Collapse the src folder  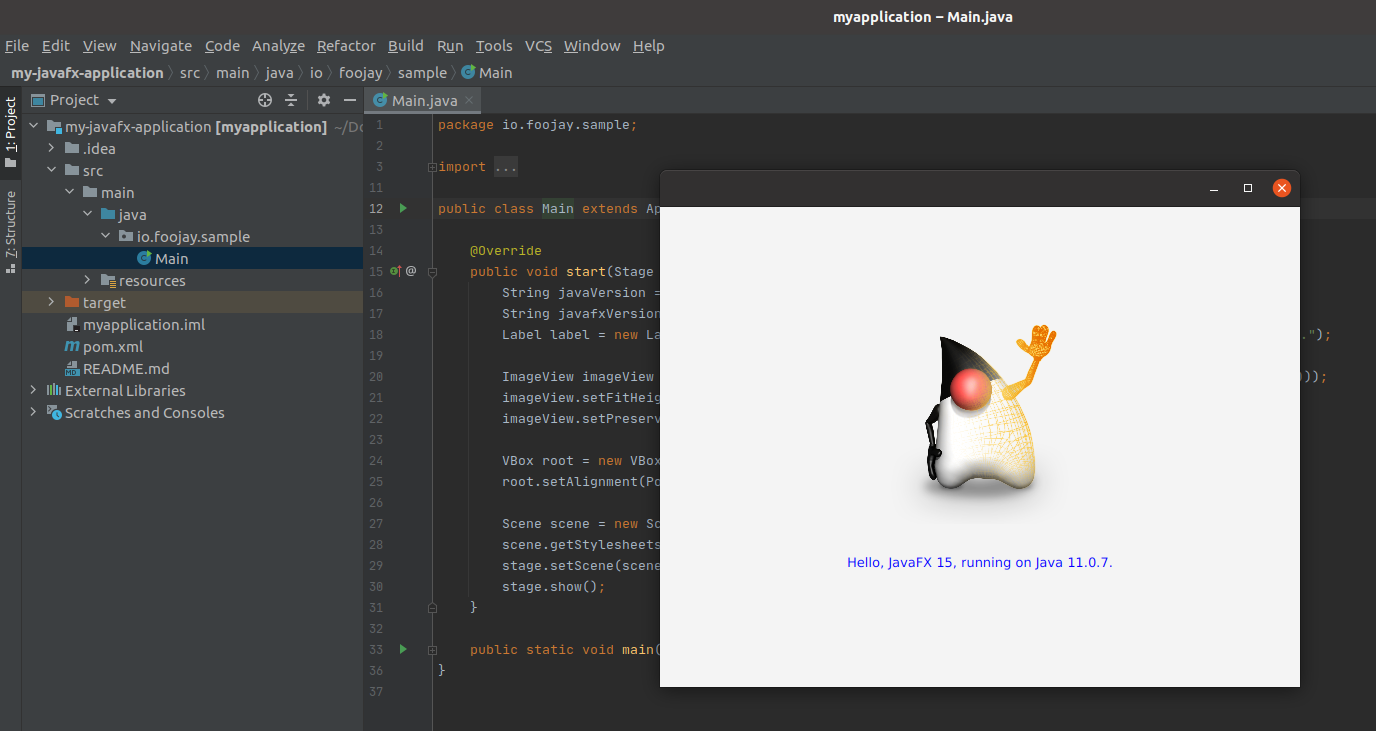click(x=52, y=170)
